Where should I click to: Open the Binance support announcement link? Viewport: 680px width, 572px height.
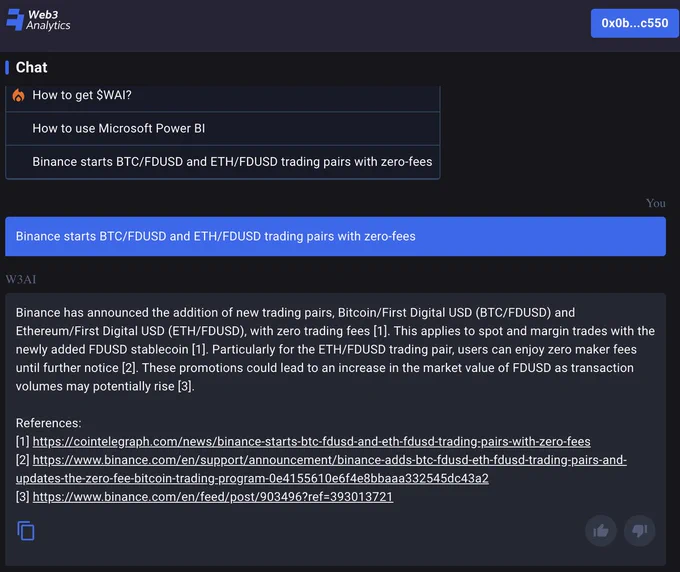(x=330, y=460)
